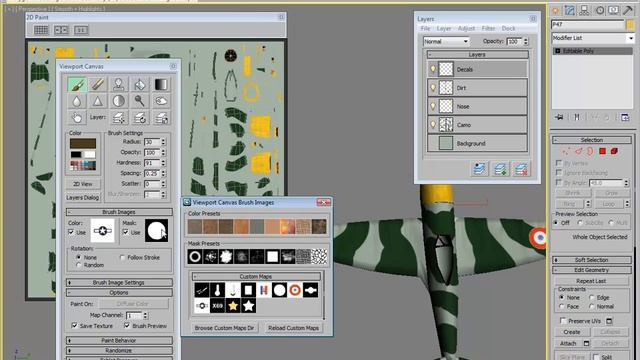Click the Repeat Last button
Image resolution: width=640 pixels, height=360 pixels.
[591, 281]
